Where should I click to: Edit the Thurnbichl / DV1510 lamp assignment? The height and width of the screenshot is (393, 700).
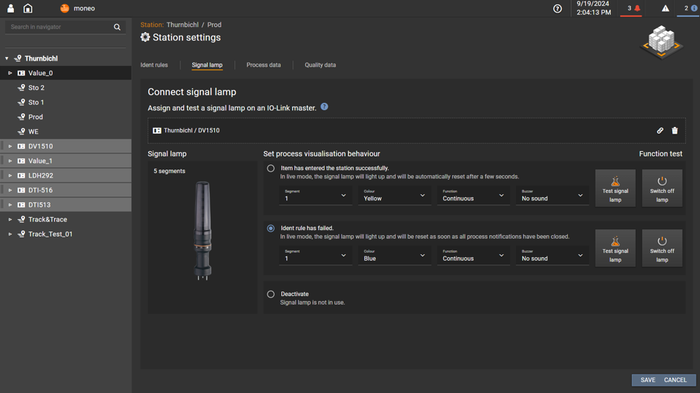point(660,130)
